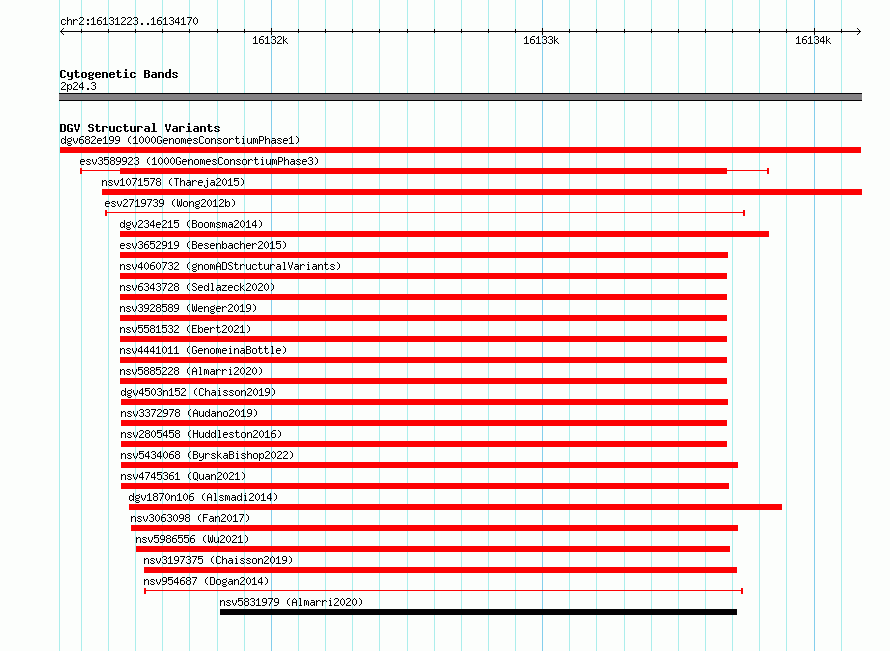The height and width of the screenshot is (651, 890).
Task: Open the nsv5831979 (Almarri2020) label
Action: coord(291,602)
